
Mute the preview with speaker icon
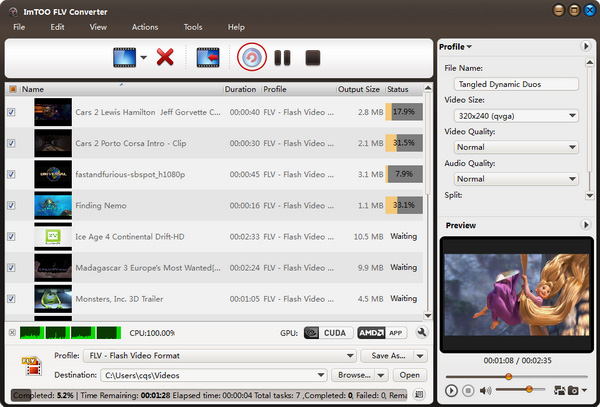(485, 391)
